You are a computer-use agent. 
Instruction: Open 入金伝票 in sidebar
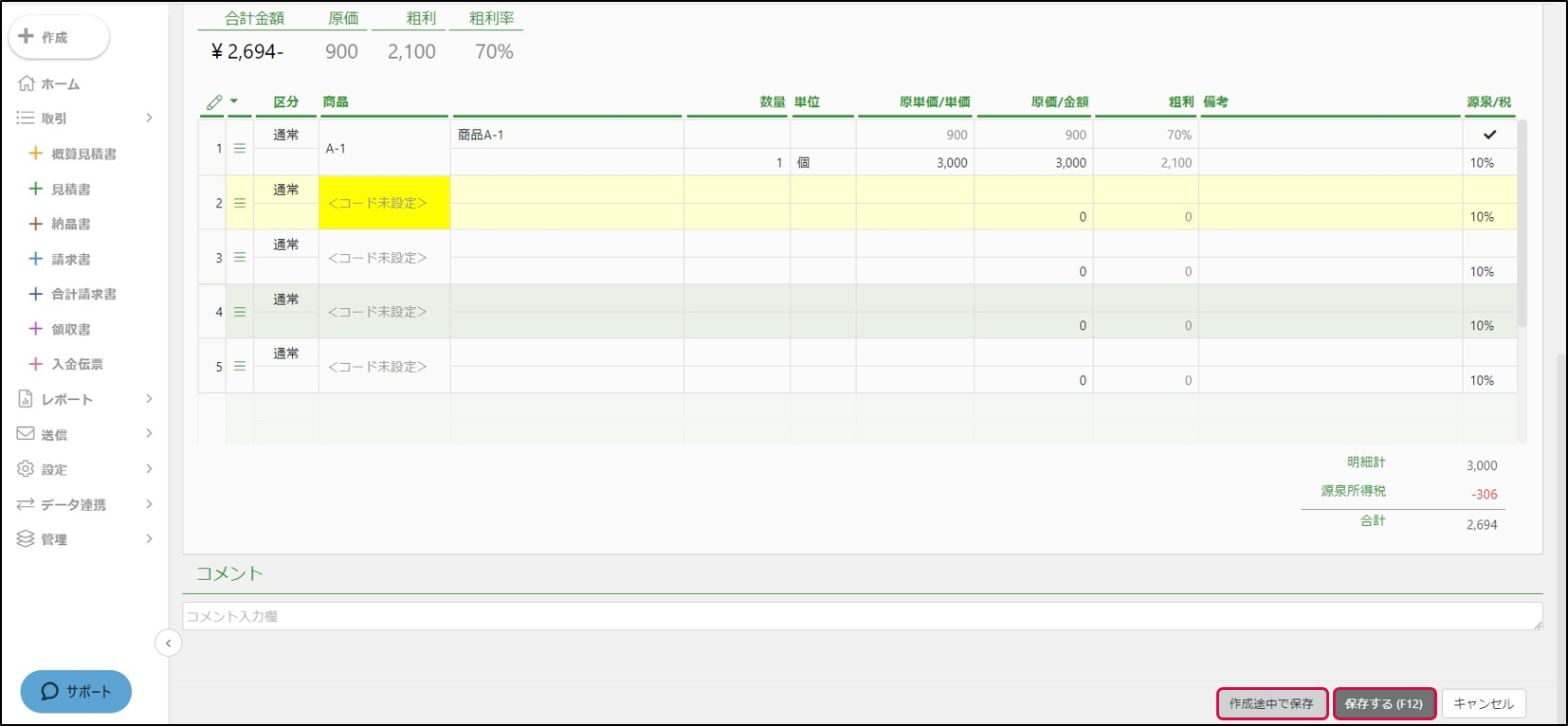point(77,364)
